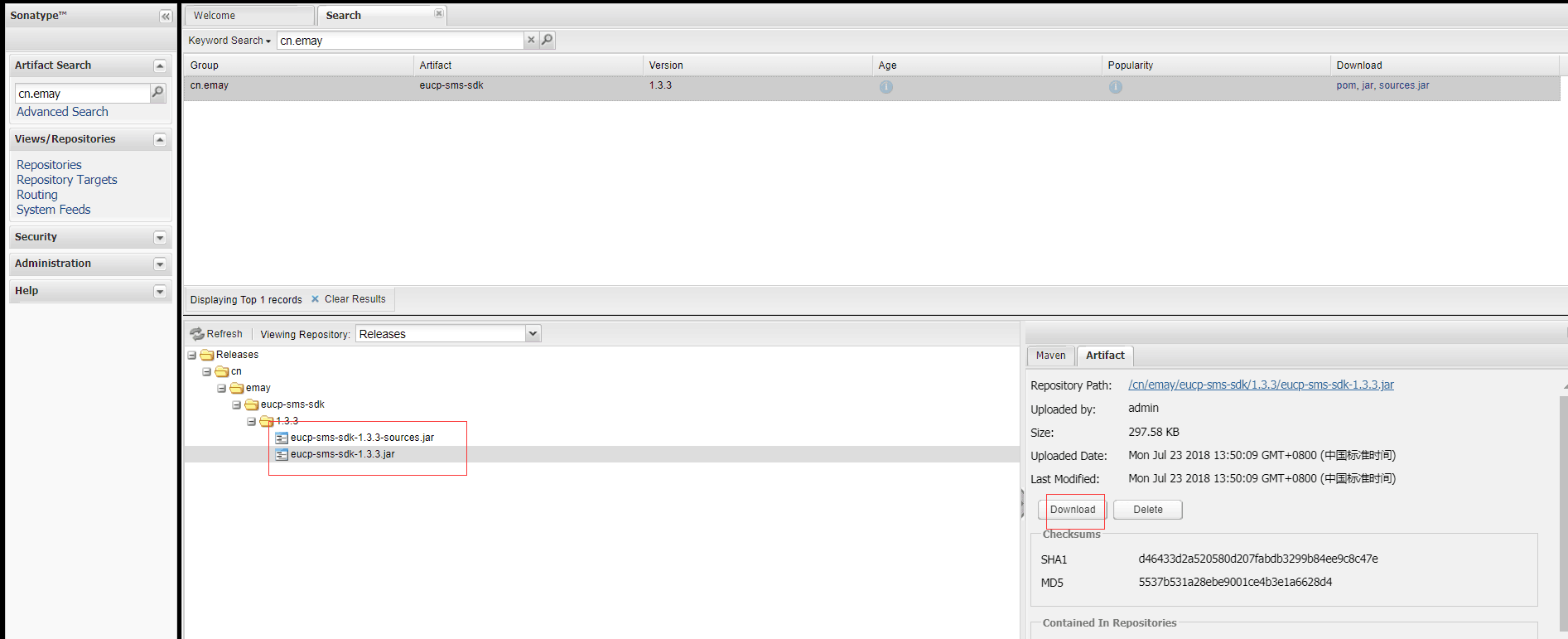
Task: Clear the keyword search field
Action: 531,40
